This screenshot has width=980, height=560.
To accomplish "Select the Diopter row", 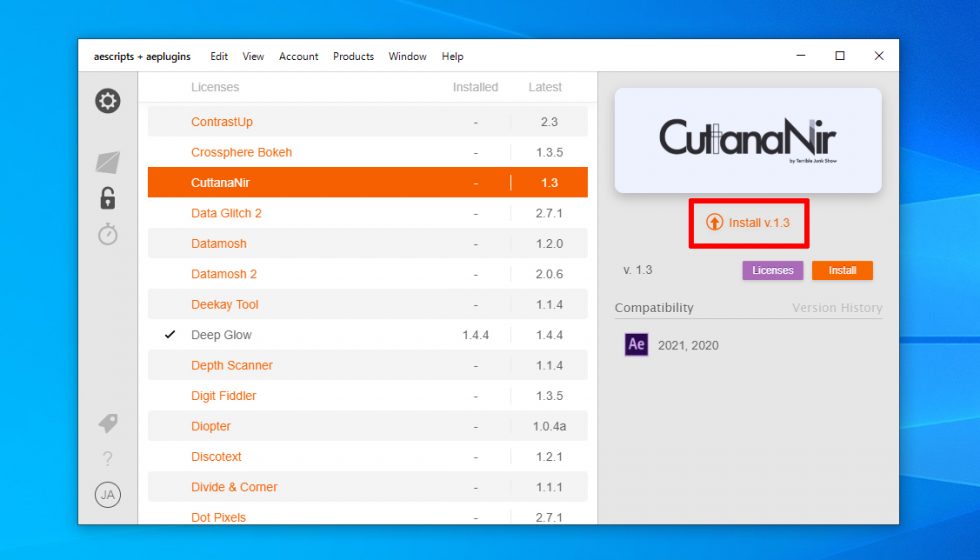I will [368, 426].
